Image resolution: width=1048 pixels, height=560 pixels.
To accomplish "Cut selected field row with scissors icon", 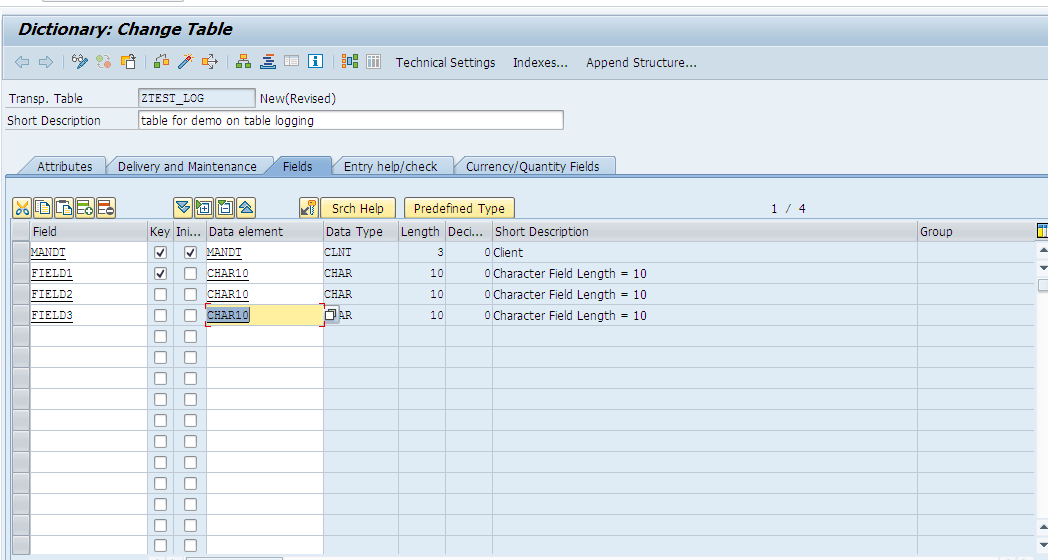I will pyautogui.click(x=22, y=208).
